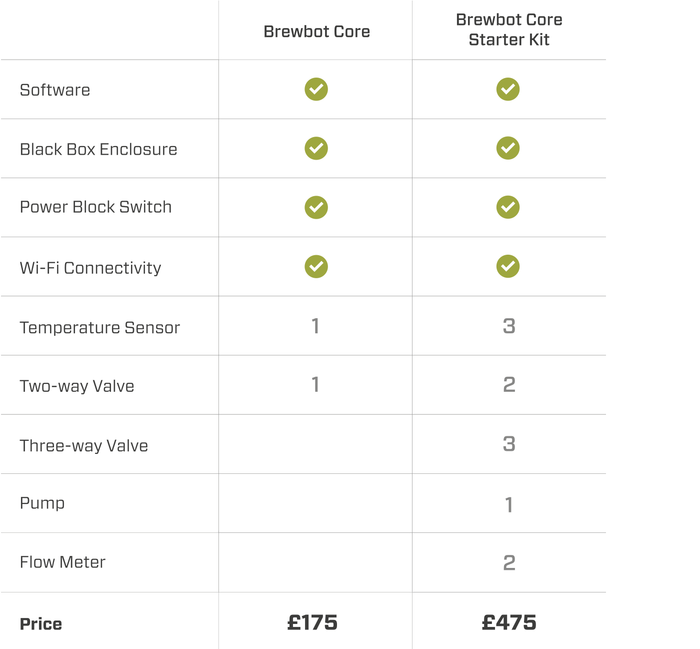Click Software checkmark under Brewbot Core
This screenshot has height=649, width=700.
pyautogui.click(x=316, y=89)
